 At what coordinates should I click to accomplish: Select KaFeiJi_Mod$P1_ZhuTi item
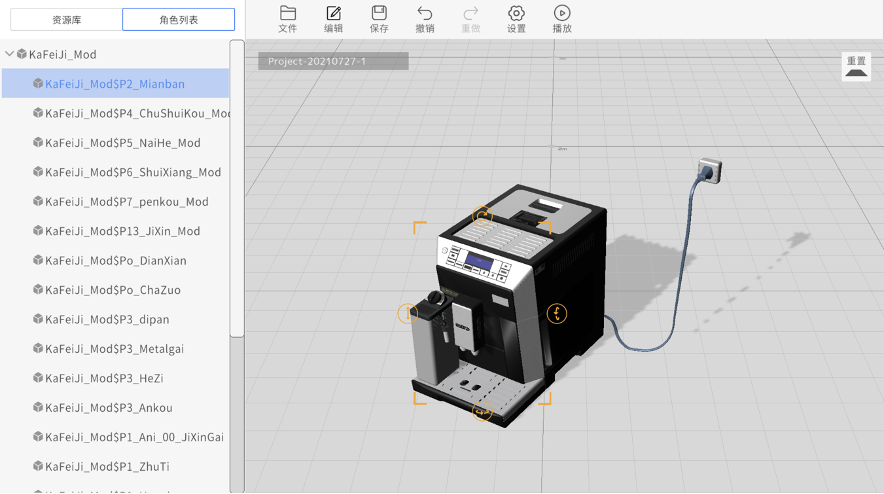(x=115, y=466)
